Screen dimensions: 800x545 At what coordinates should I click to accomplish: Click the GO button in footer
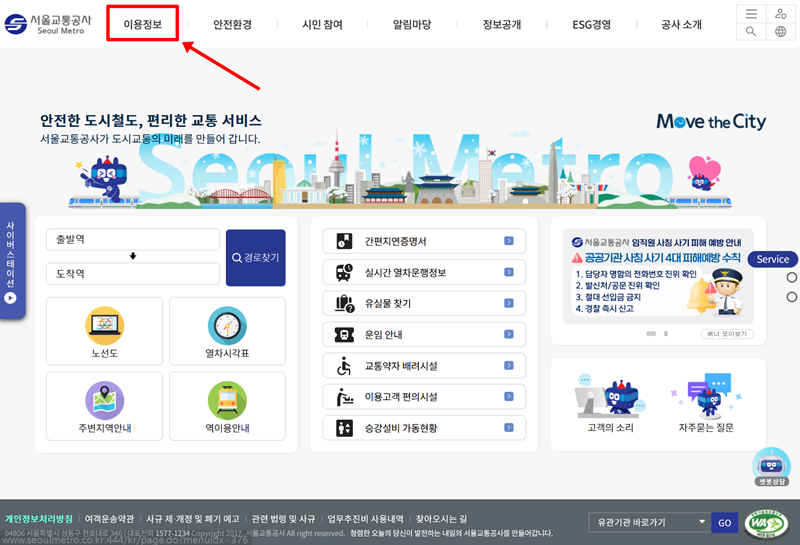724,523
